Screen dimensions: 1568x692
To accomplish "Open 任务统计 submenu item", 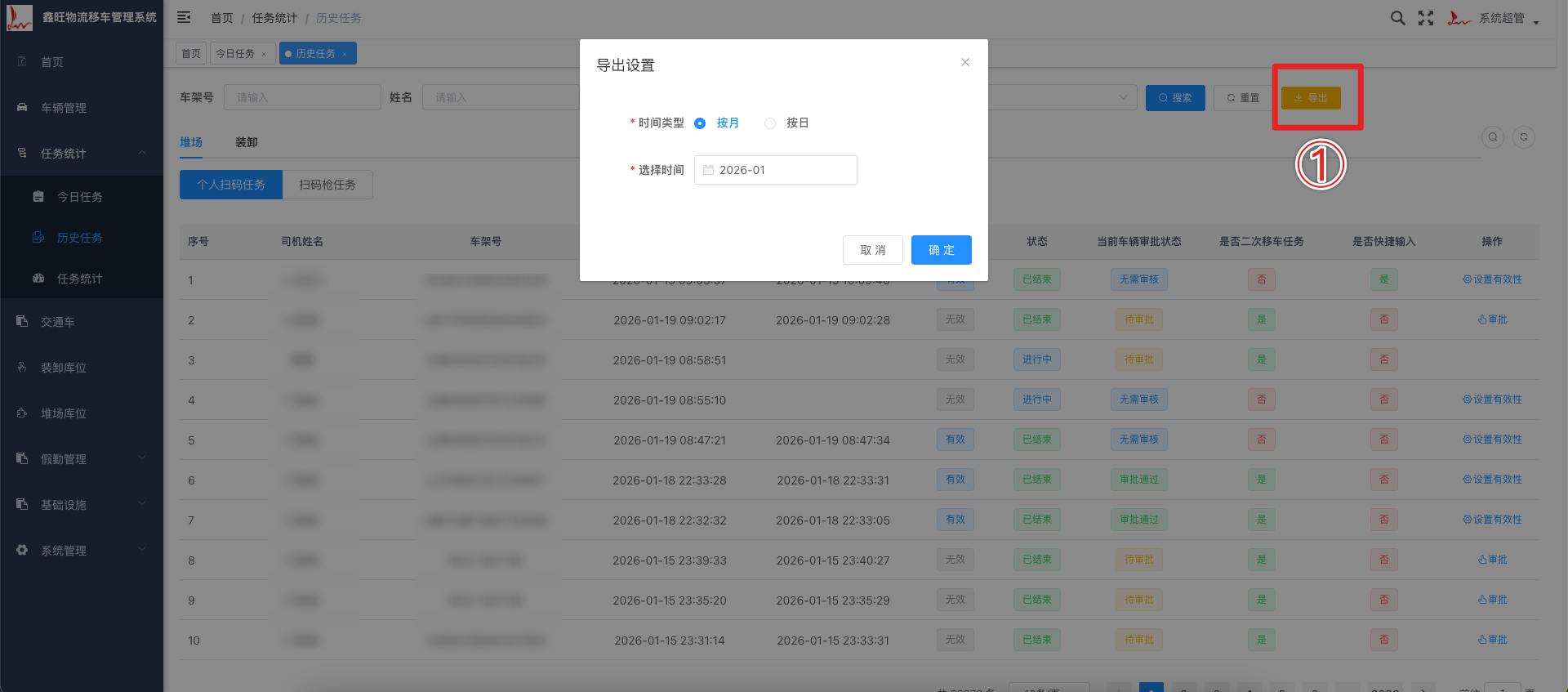I will pos(82,279).
